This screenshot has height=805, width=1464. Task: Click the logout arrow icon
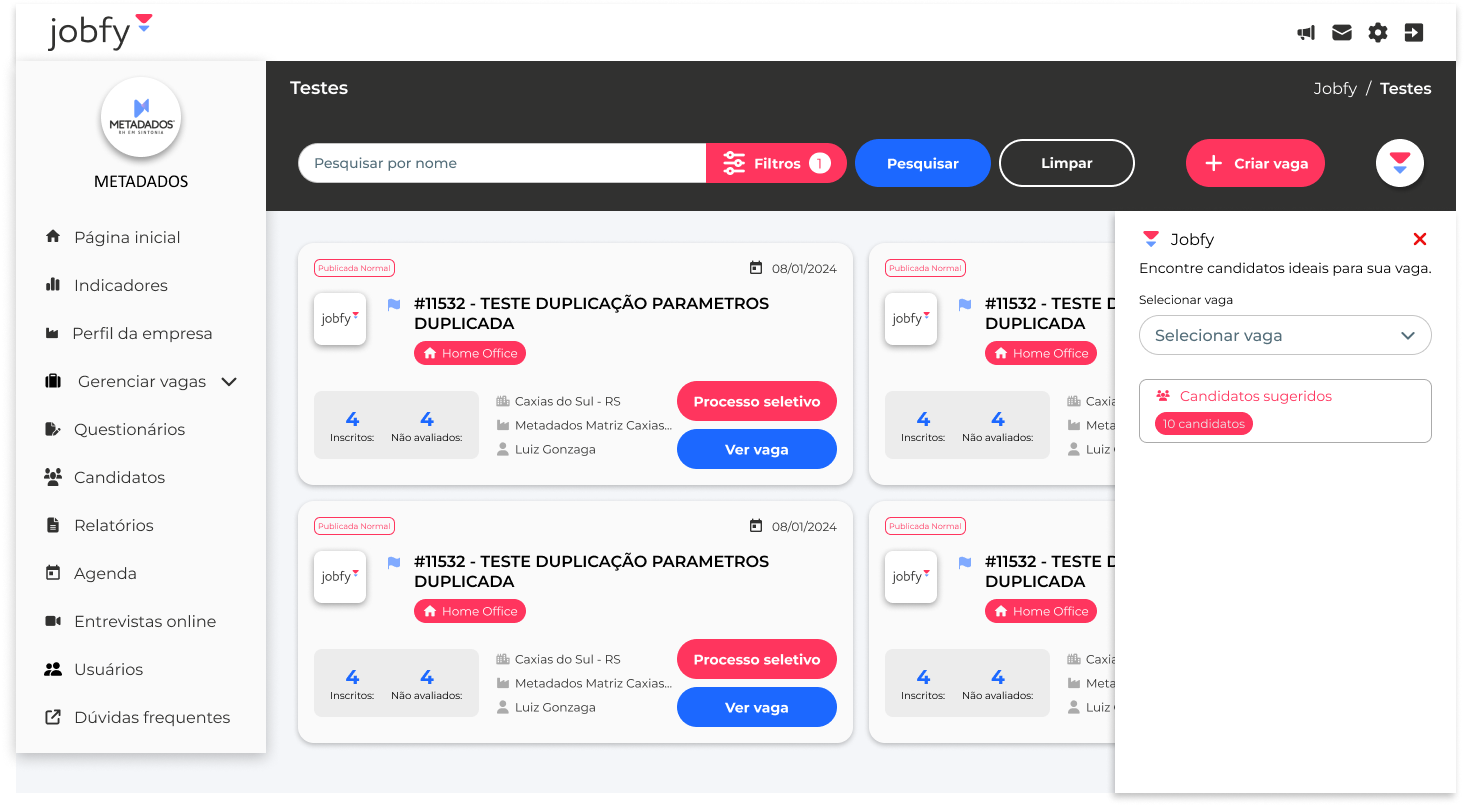(x=1414, y=33)
